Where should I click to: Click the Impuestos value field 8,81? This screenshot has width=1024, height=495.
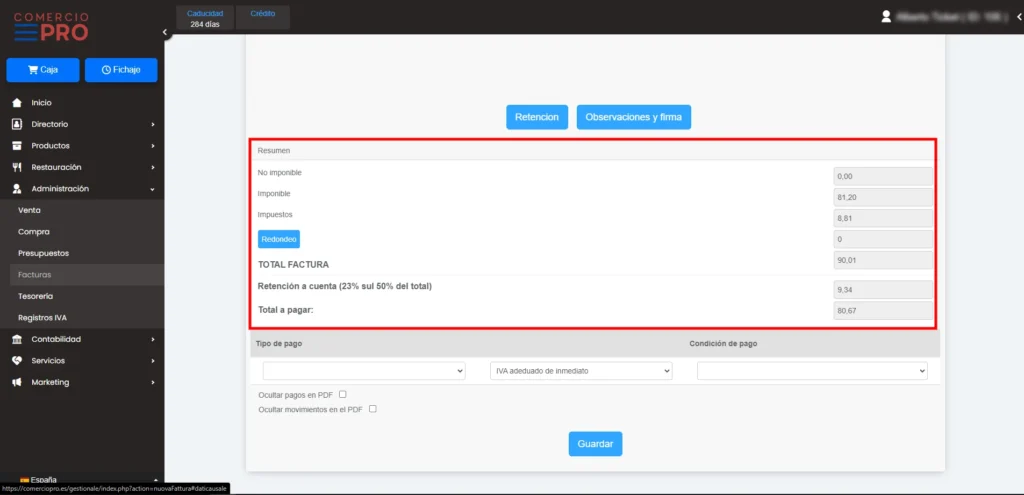click(x=883, y=218)
